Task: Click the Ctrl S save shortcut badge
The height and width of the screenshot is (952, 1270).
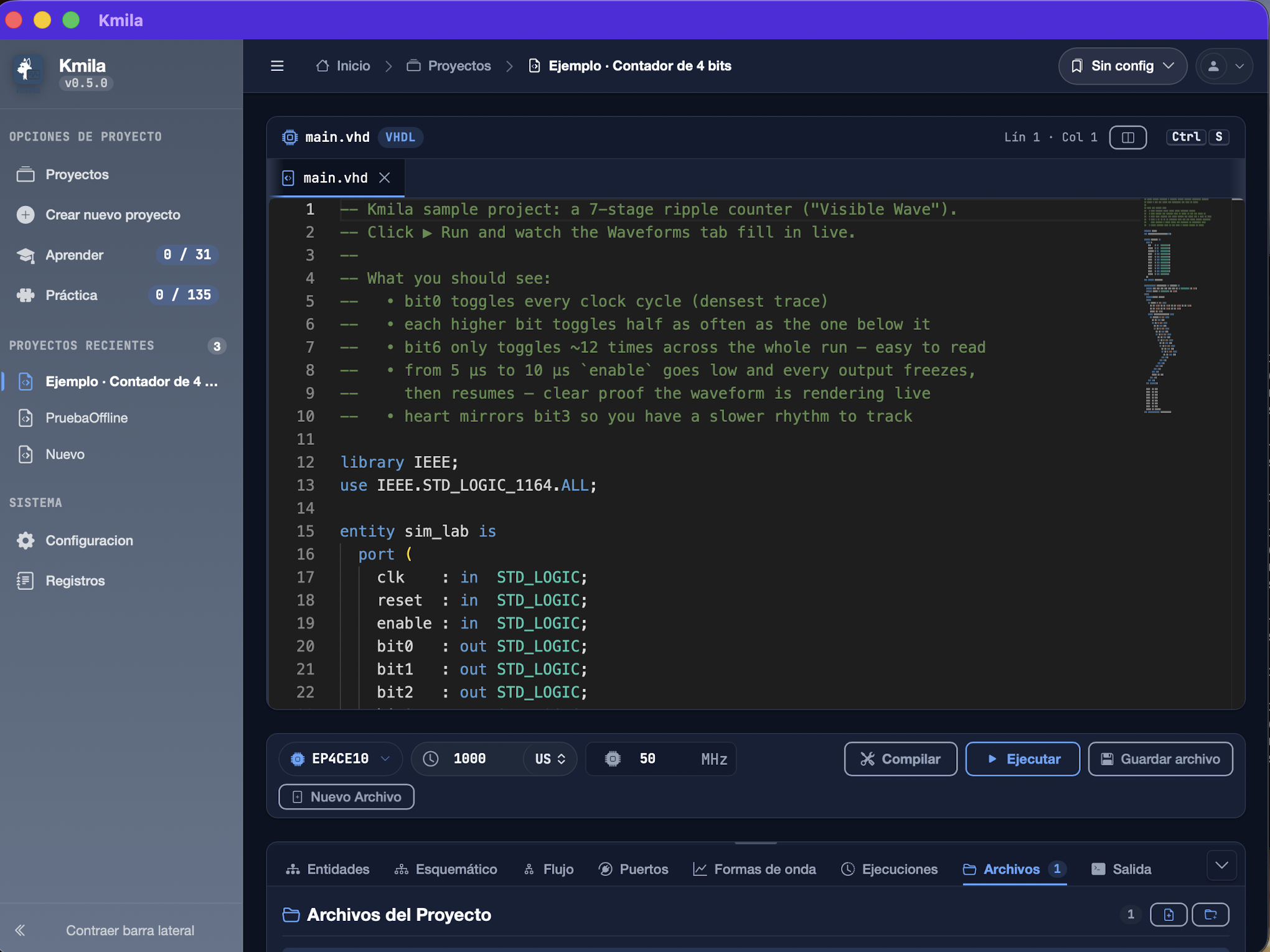Action: click(1197, 137)
